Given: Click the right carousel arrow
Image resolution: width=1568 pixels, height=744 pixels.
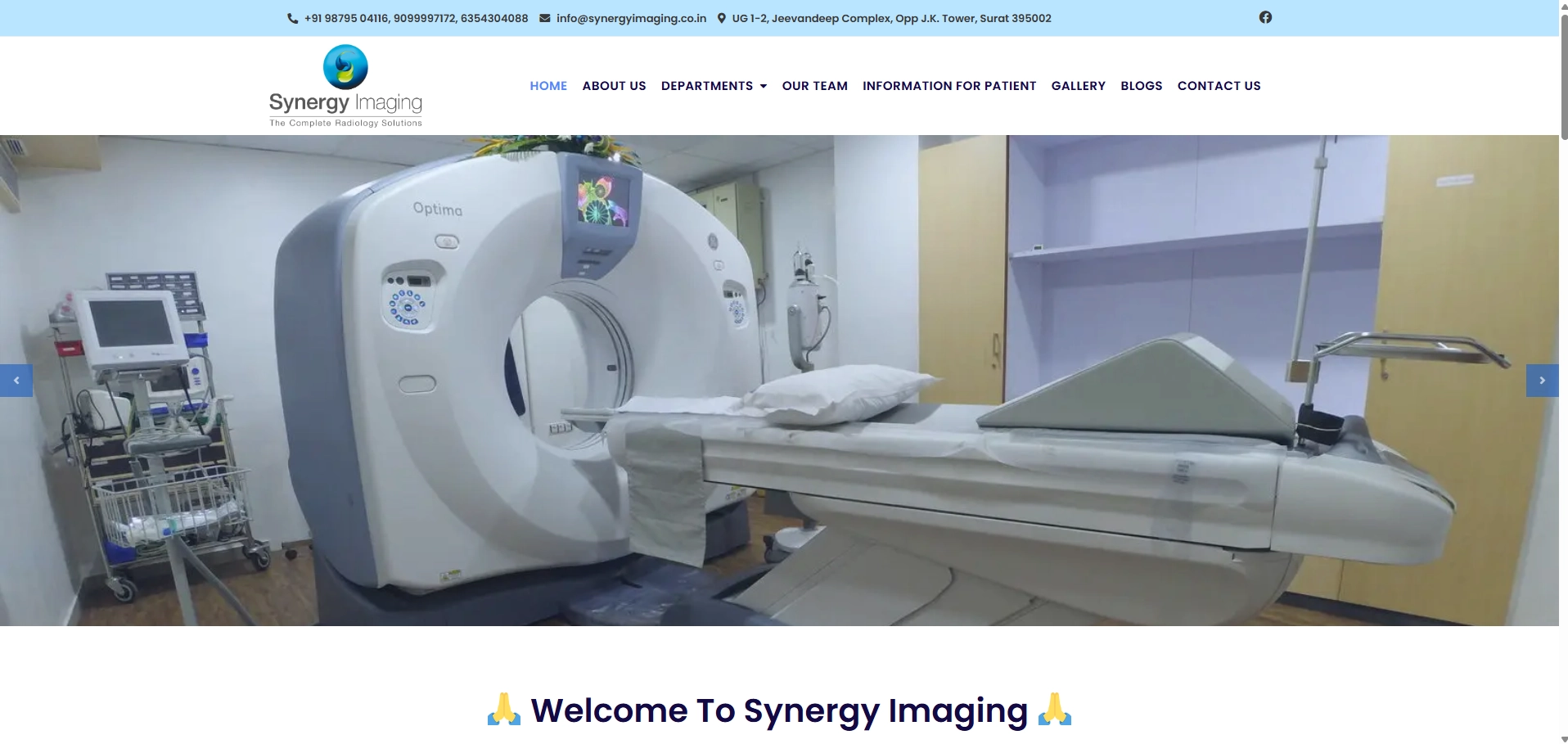Looking at the screenshot, I should click(1543, 380).
